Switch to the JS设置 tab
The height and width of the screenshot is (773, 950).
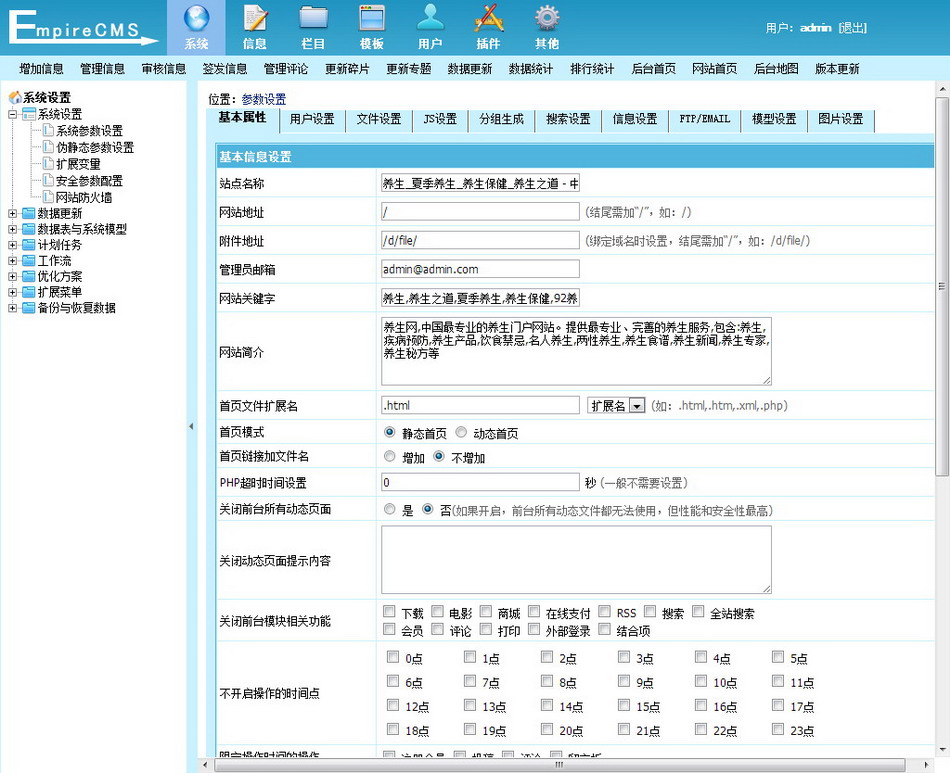pyautogui.click(x=440, y=119)
